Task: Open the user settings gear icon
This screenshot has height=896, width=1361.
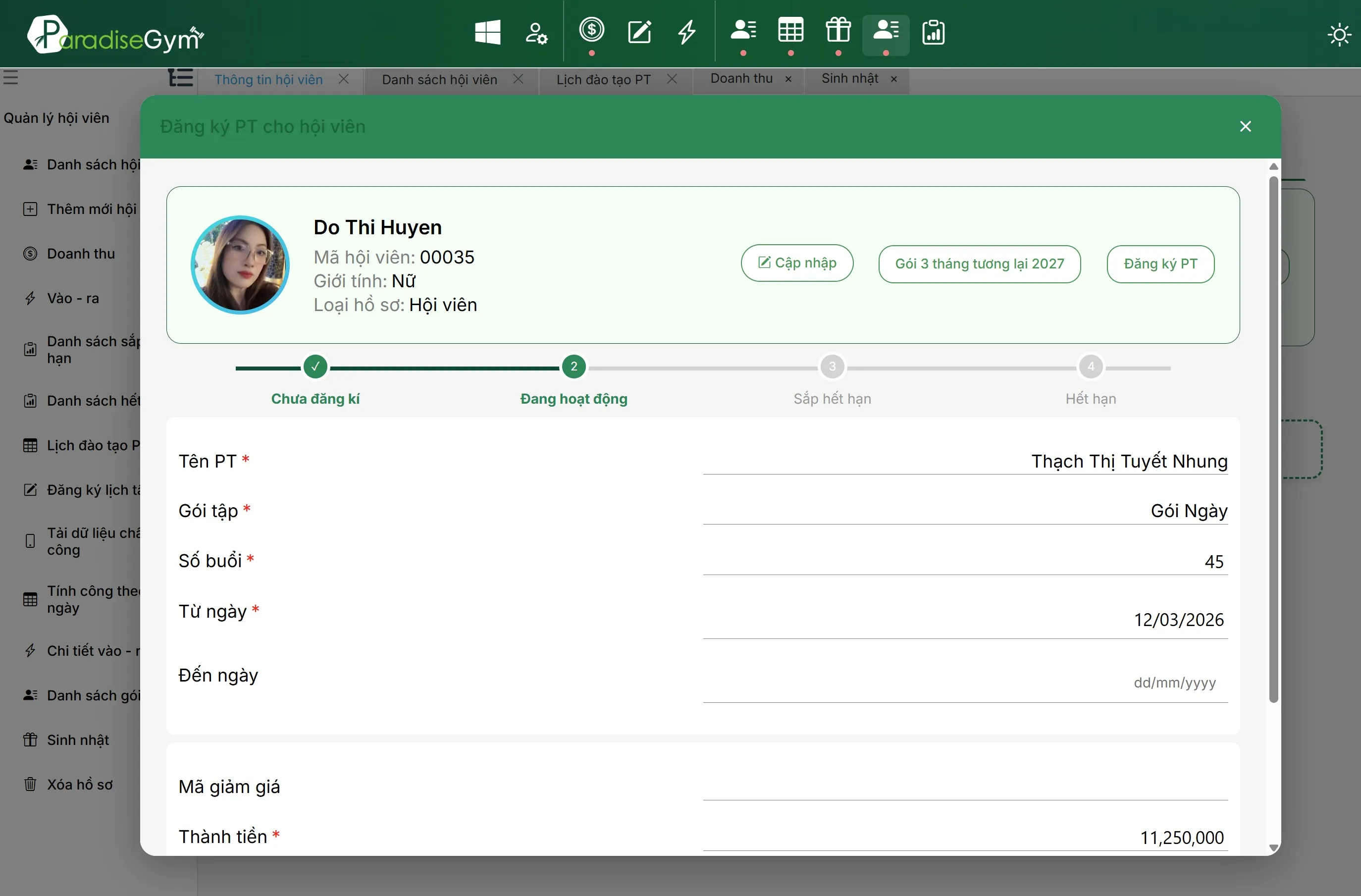Action: 536,33
